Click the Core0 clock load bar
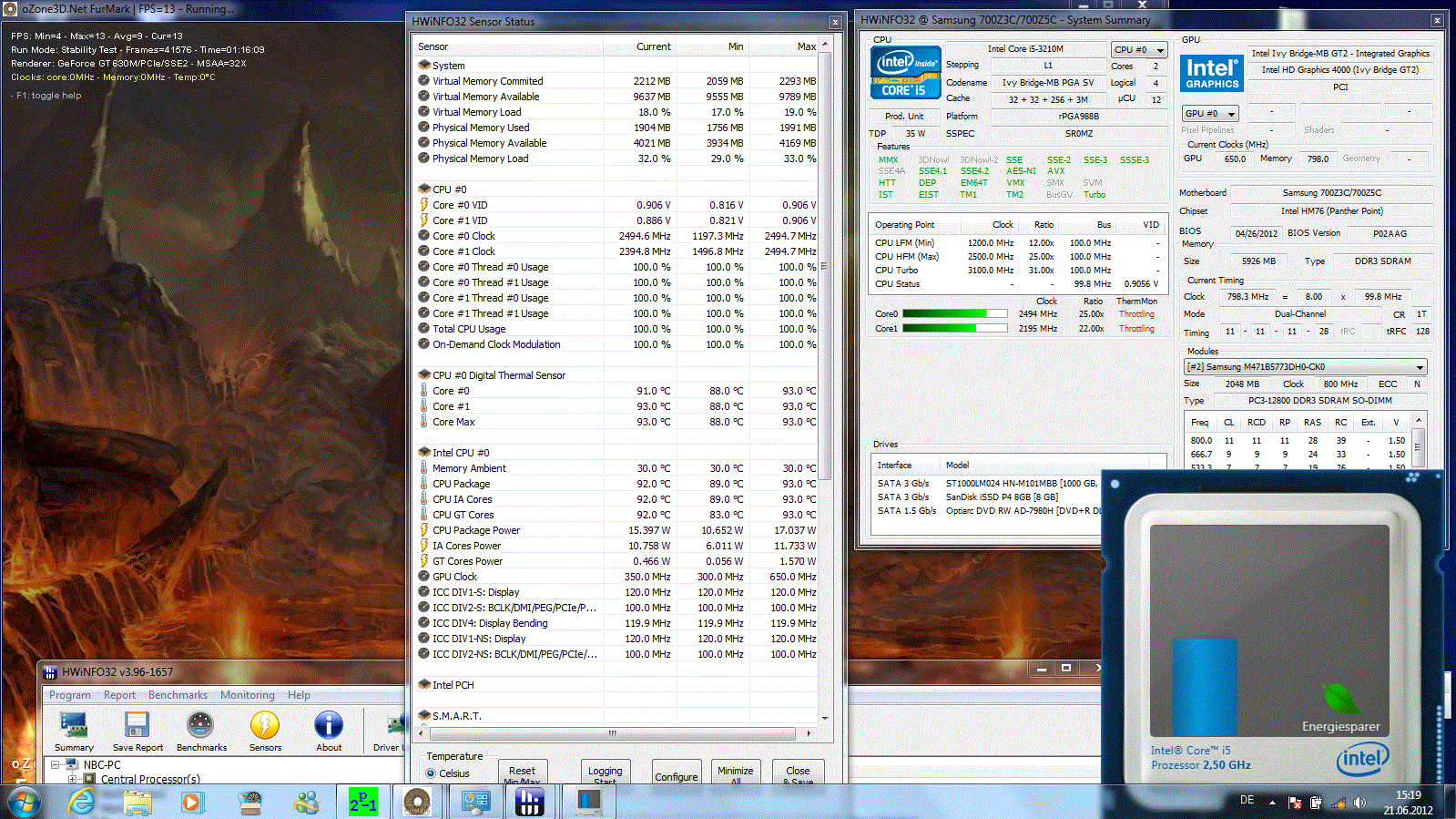The height and width of the screenshot is (819, 1456). click(954, 314)
